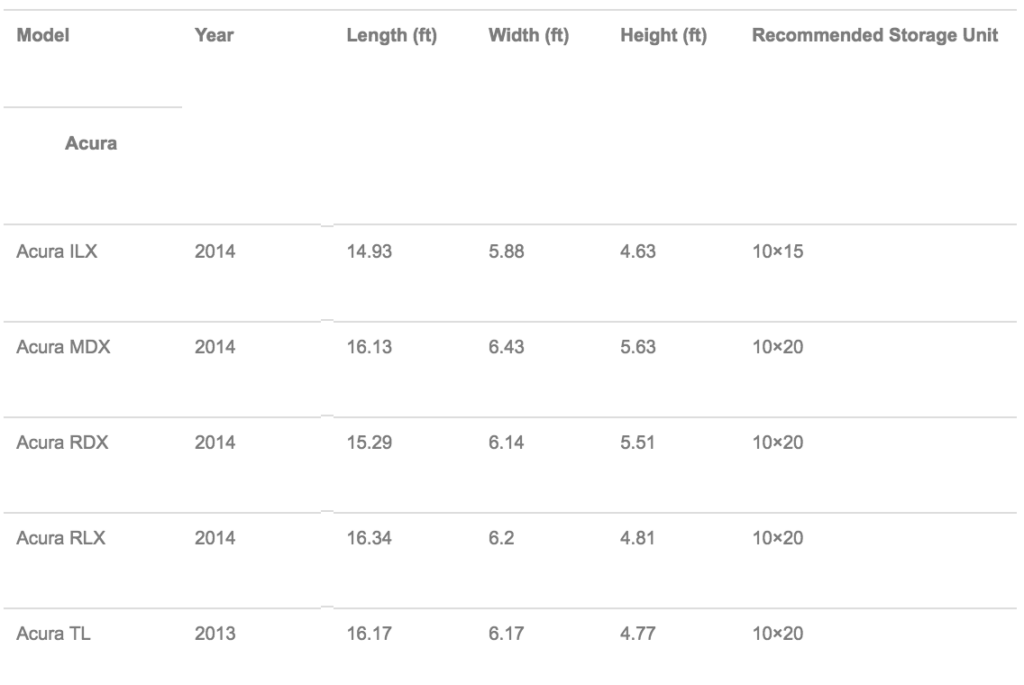1024x685 pixels.
Task: Click the 5.51 height value
Action: click(x=638, y=442)
